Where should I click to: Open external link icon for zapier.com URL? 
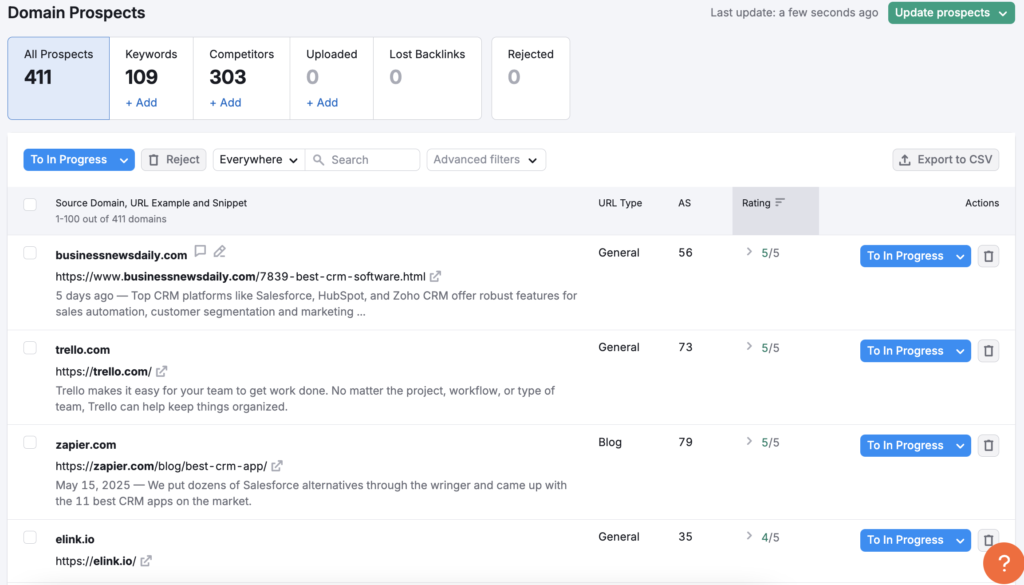pyautogui.click(x=277, y=466)
